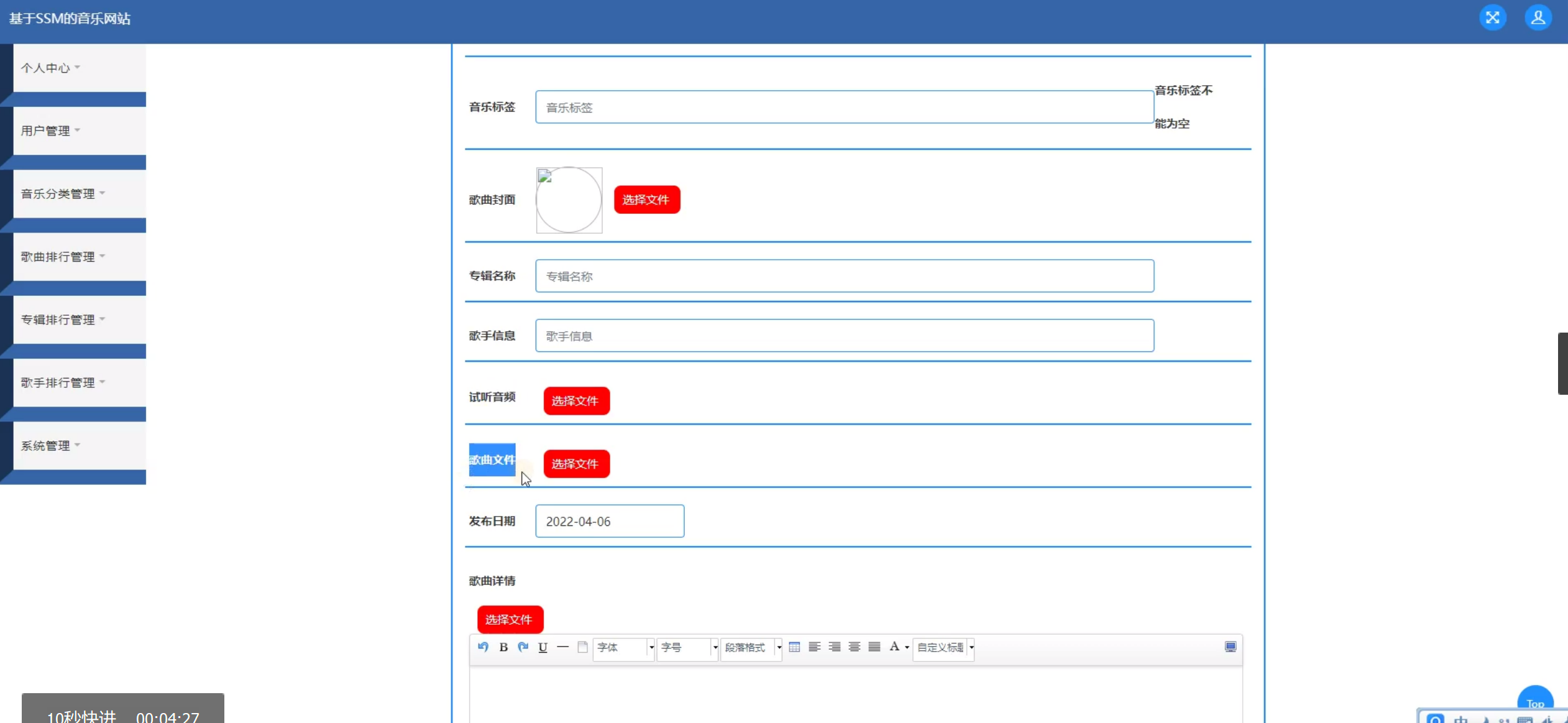Insert horizontal line via editor toolbar

pos(562,647)
